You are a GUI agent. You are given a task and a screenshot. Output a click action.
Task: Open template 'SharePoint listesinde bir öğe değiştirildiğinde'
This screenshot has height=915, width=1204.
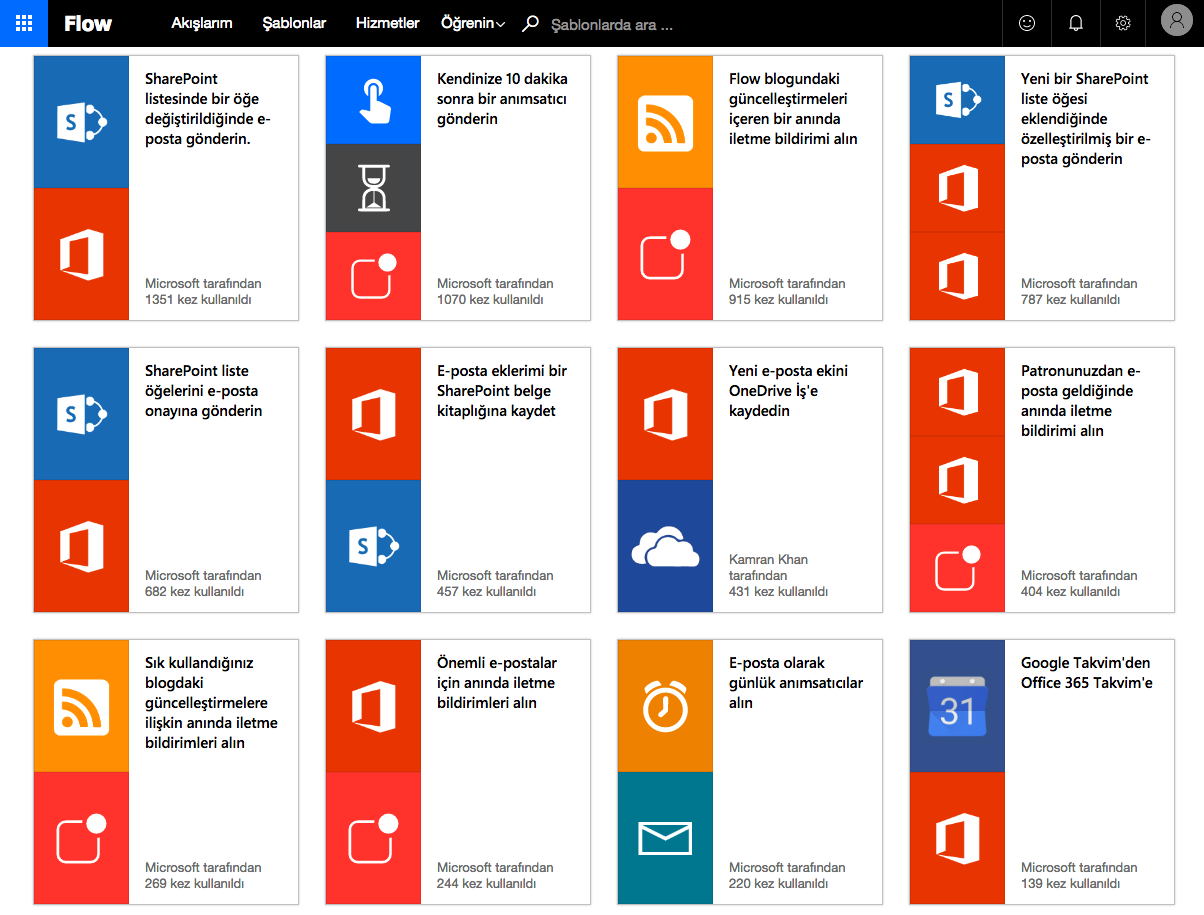click(208, 109)
